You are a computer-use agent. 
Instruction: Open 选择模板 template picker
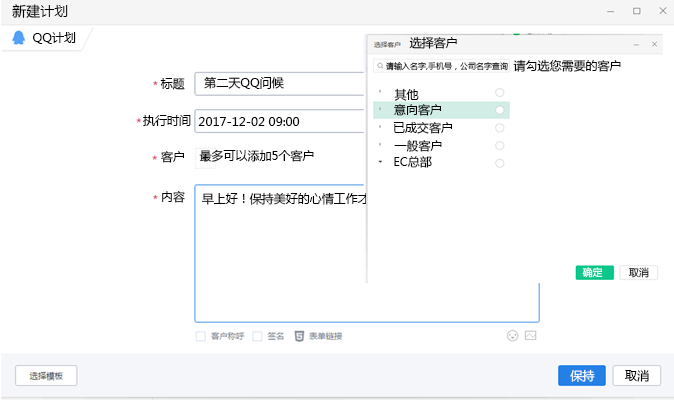click(46, 376)
